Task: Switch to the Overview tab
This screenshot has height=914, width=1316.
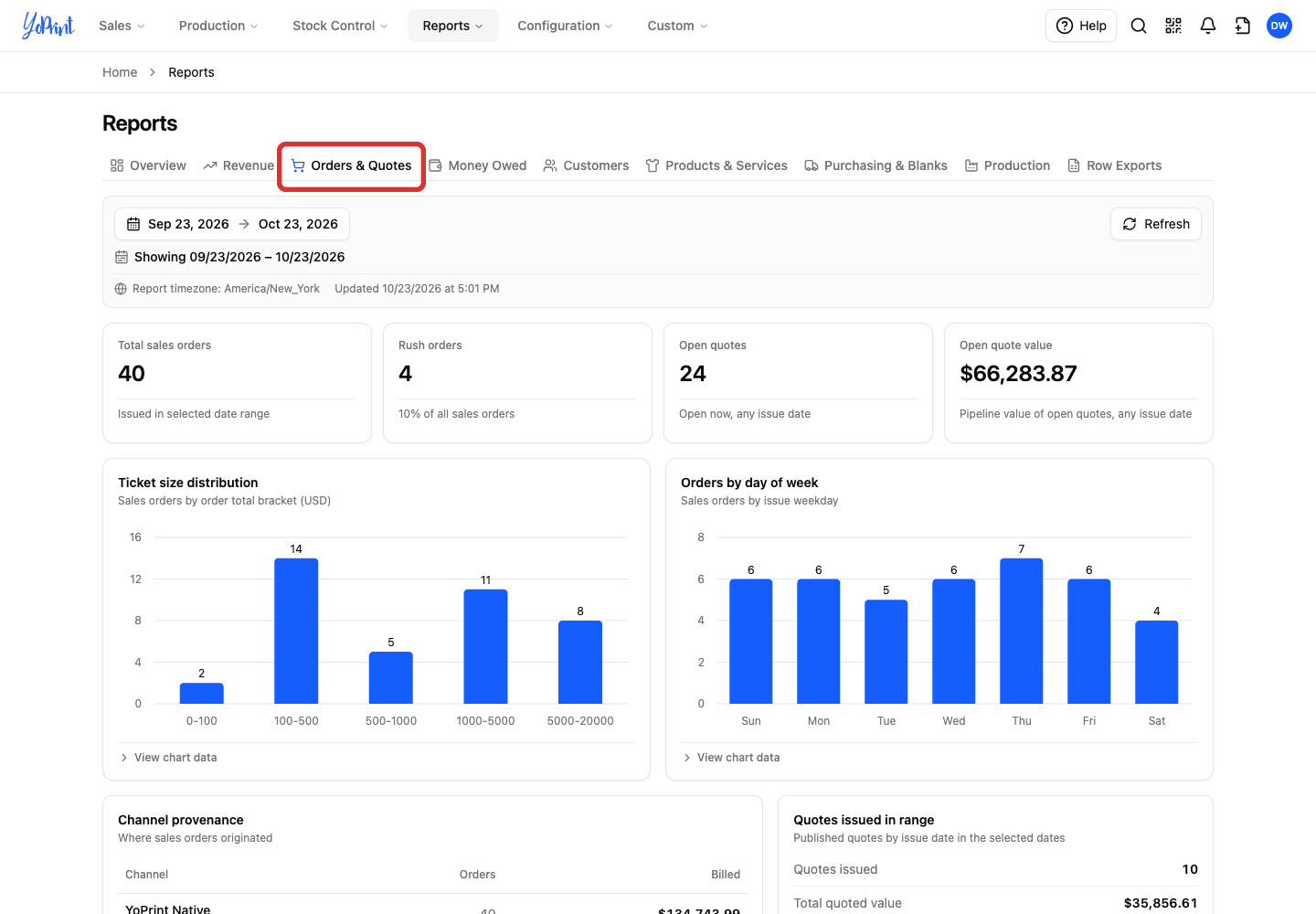Action: coord(148,165)
